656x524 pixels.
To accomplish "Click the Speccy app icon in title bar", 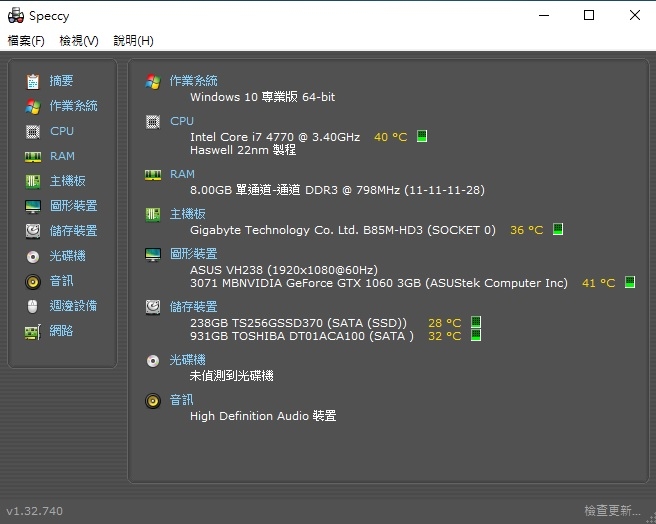I will [x=16, y=15].
